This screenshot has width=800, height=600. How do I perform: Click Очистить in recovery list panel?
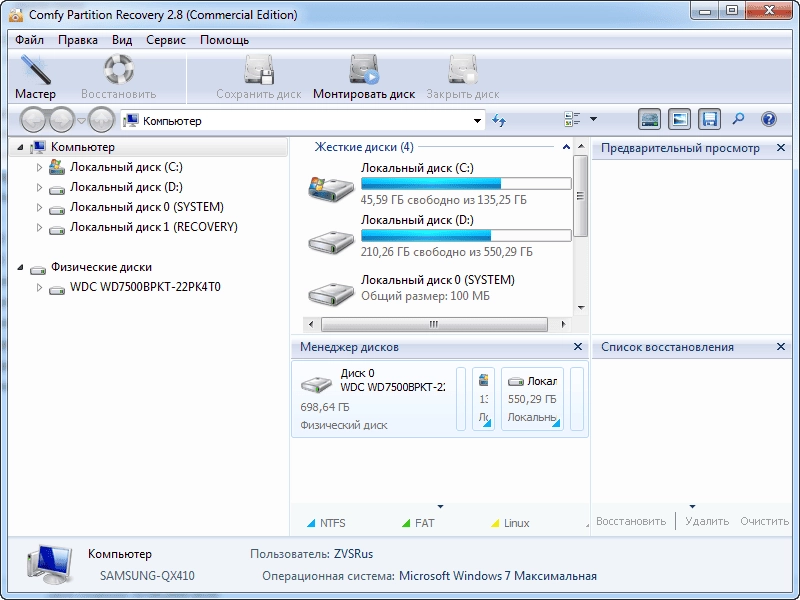[x=764, y=521]
